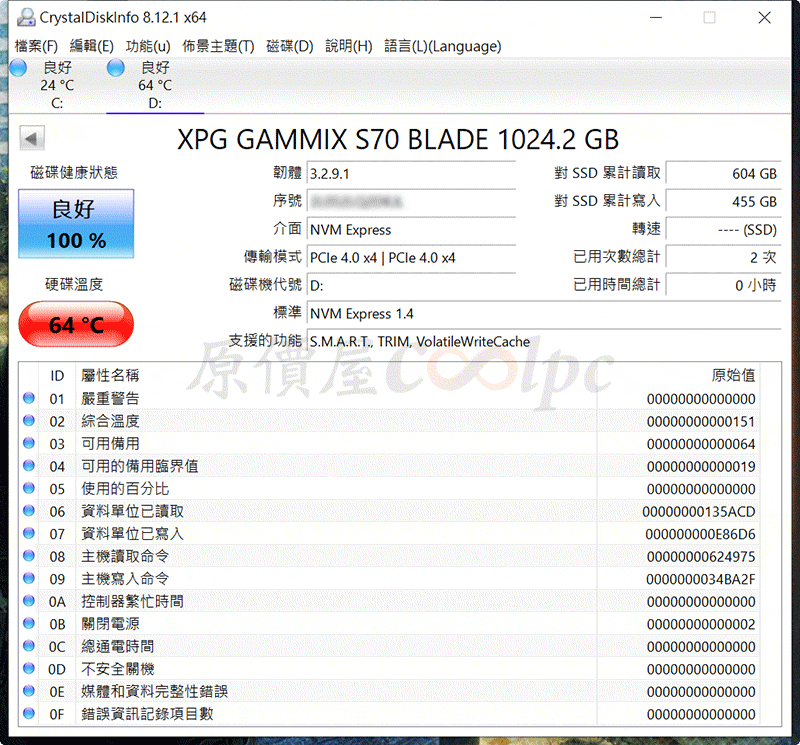Viewport: 800px width, 745px height.
Task: Click raw value 0000000135ACD
Action: click(698, 511)
